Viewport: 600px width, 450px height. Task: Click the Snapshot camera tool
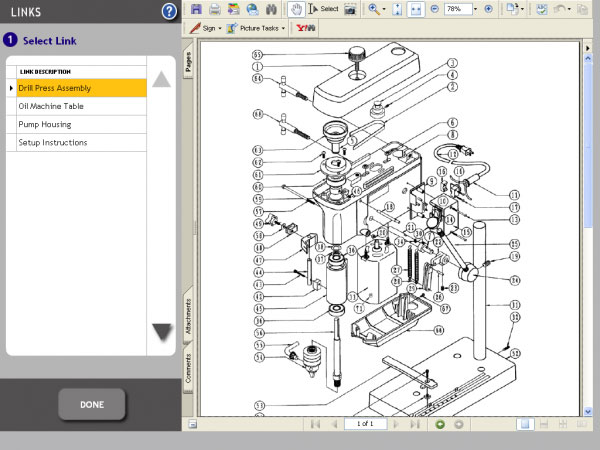tap(350, 9)
